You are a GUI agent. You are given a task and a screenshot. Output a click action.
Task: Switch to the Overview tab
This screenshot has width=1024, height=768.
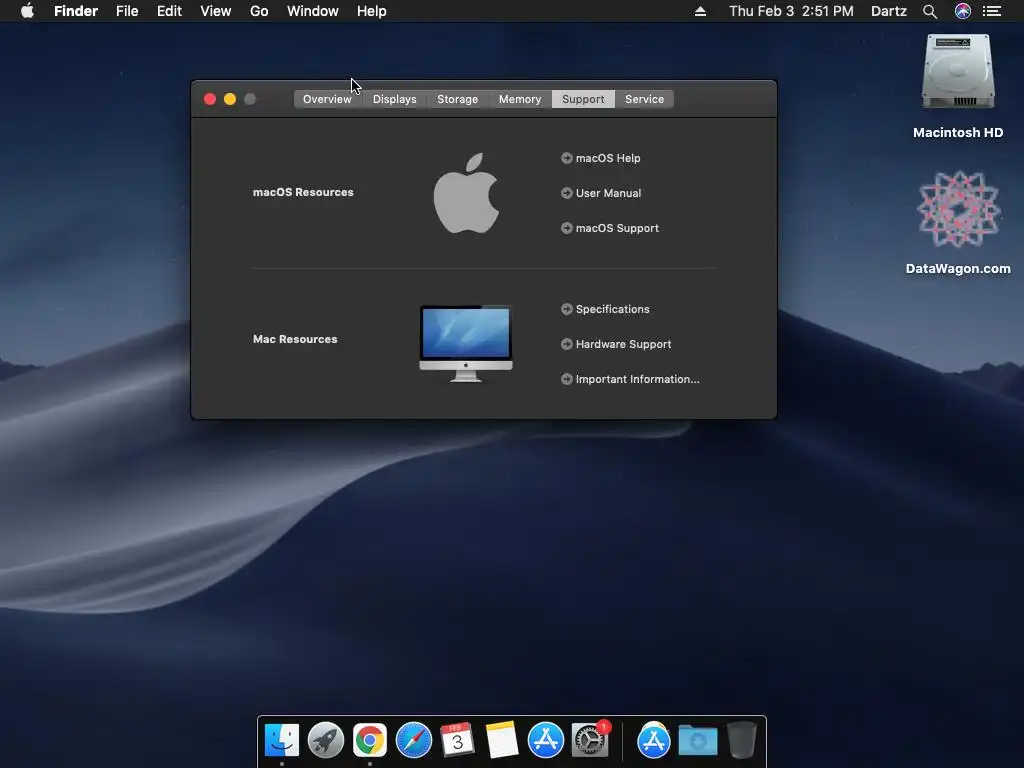pos(327,99)
